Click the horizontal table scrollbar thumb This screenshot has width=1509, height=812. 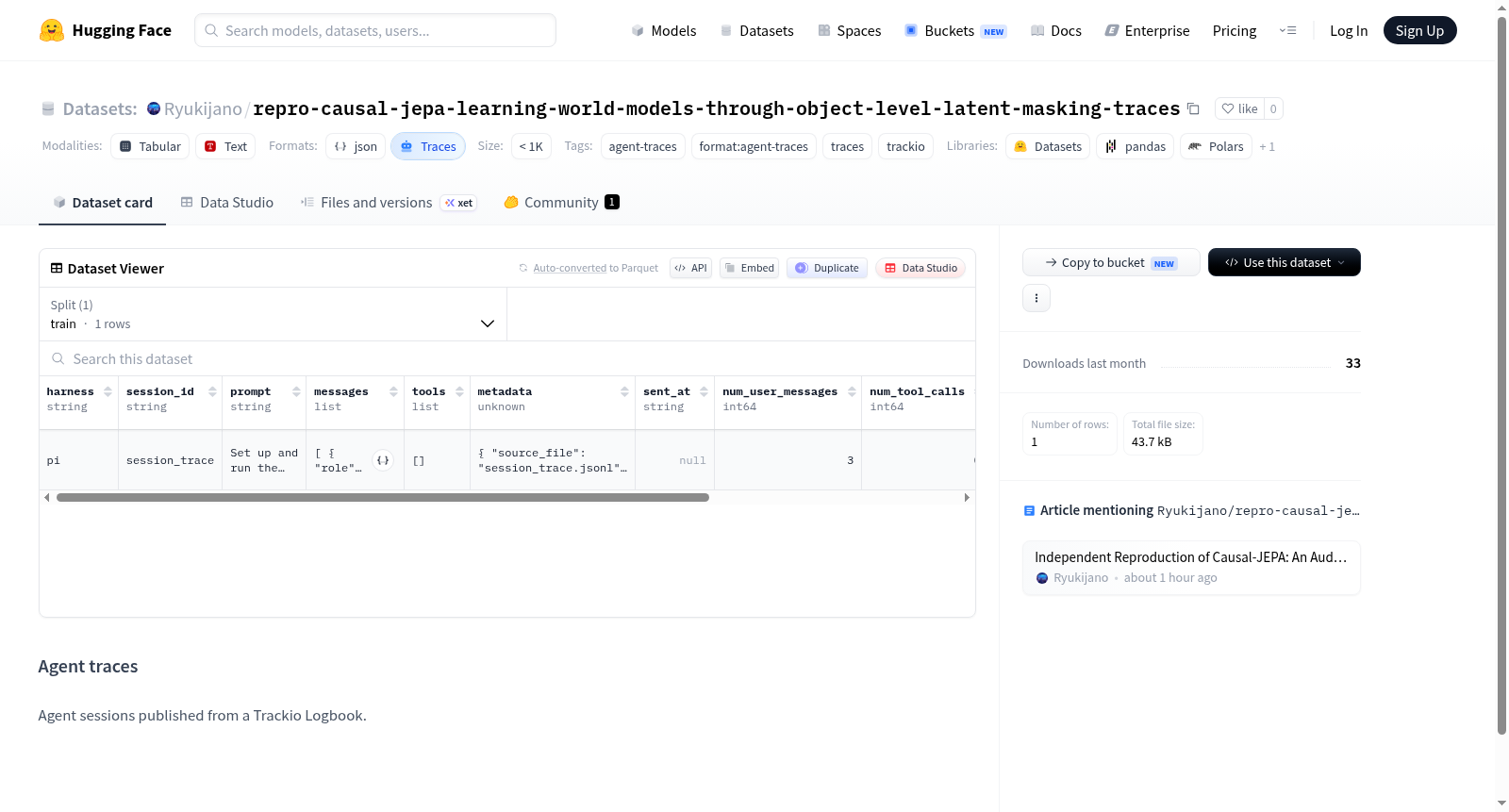coord(382,497)
